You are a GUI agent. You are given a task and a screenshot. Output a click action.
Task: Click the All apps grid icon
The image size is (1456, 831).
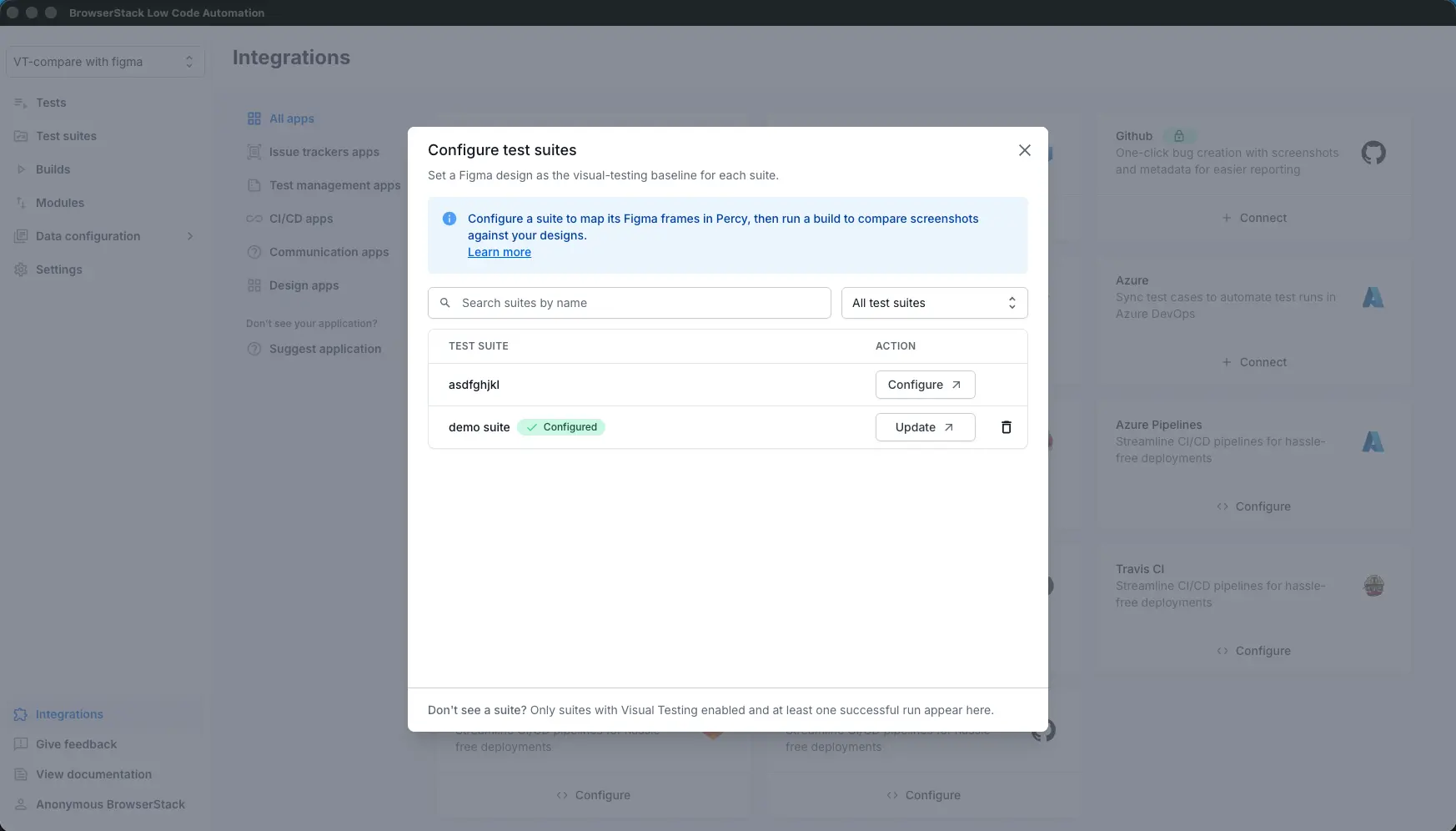[x=254, y=118]
